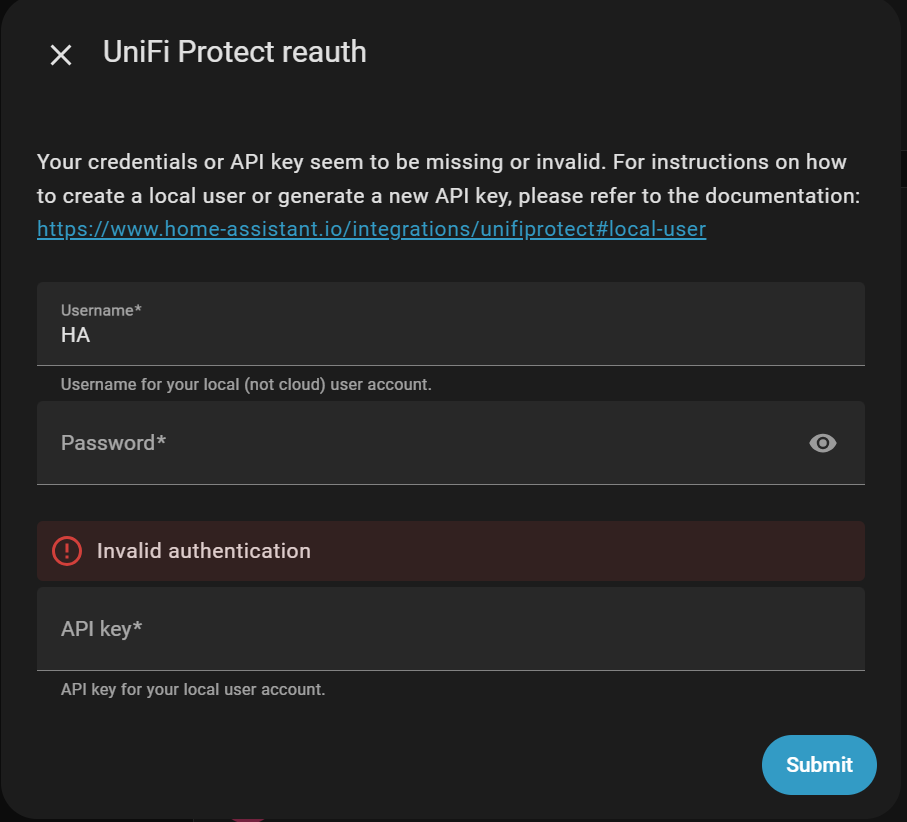Submit the reauth form

click(x=819, y=765)
